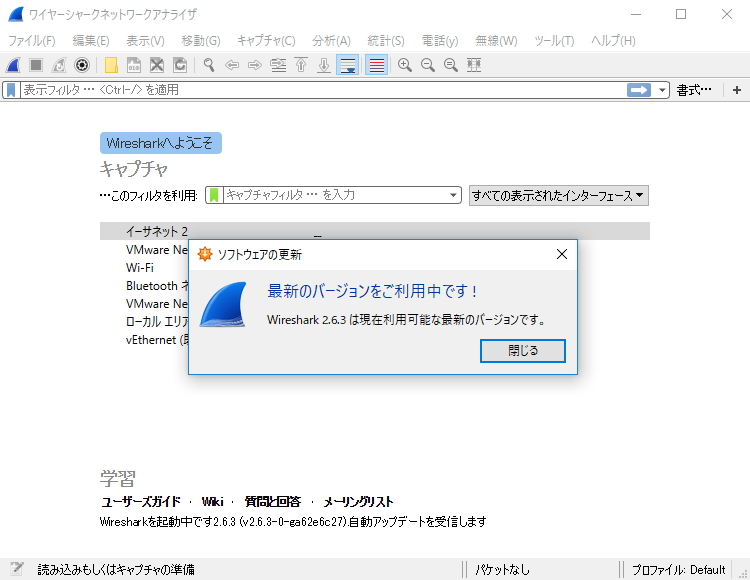The width and height of the screenshot is (750, 580).
Task: Click expert info icon in status bar
Action: tap(17, 569)
